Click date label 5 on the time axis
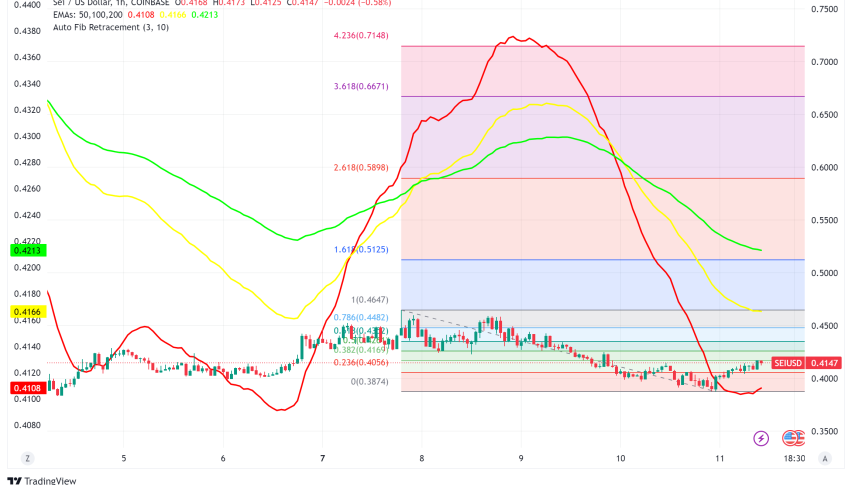This screenshot has width=852, height=485. coord(123,458)
